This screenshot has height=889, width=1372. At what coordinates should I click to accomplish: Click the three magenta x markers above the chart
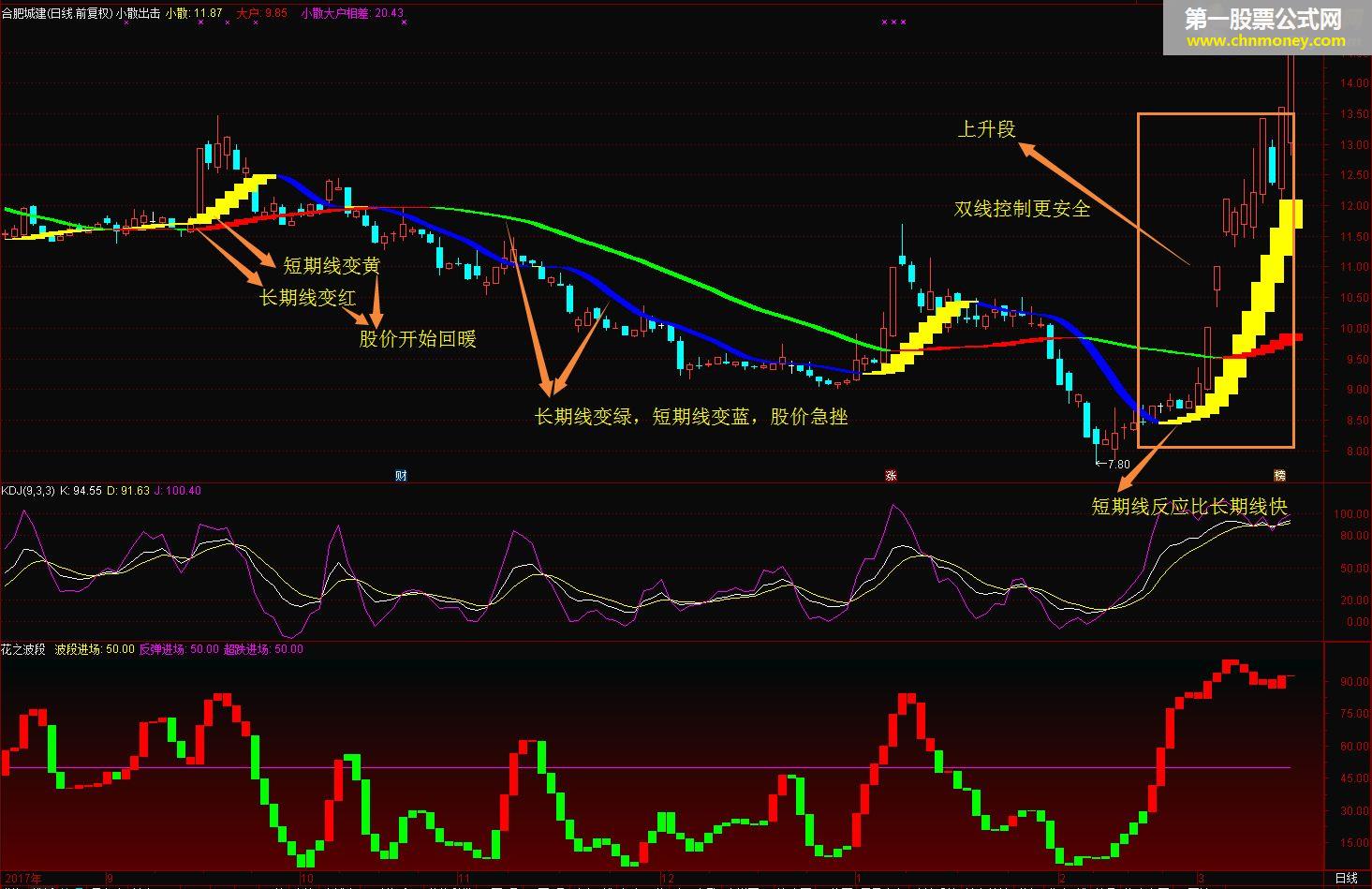point(893,22)
